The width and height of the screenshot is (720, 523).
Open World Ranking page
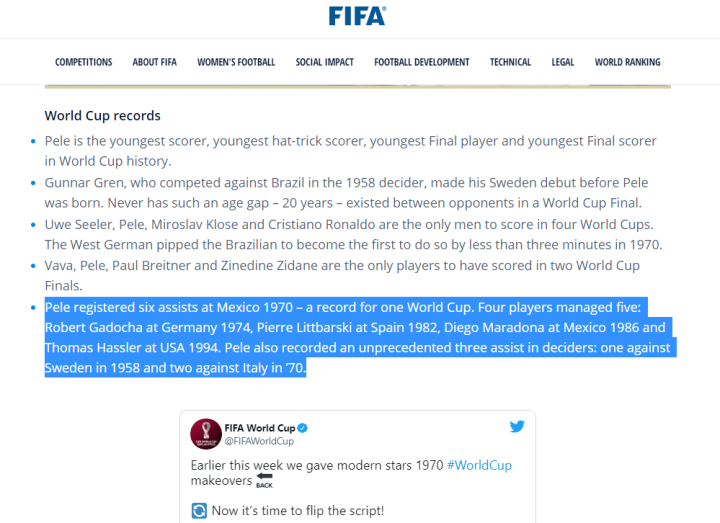point(627,62)
